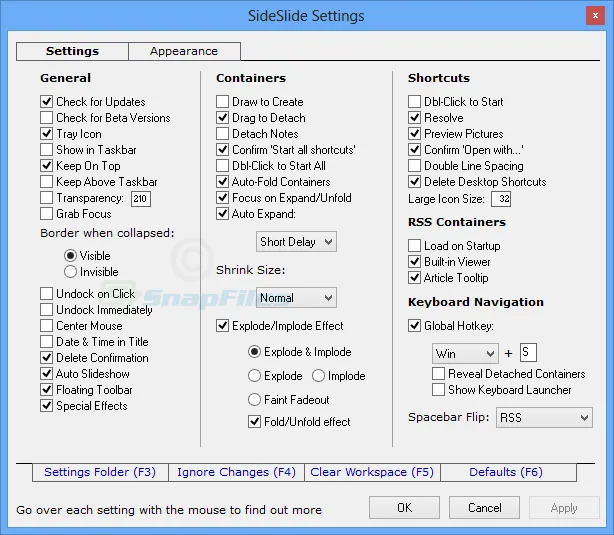This screenshot has height=535, width=614.
Task: Uncheck Delete Confirmation
Action: (x=47, y=358)
